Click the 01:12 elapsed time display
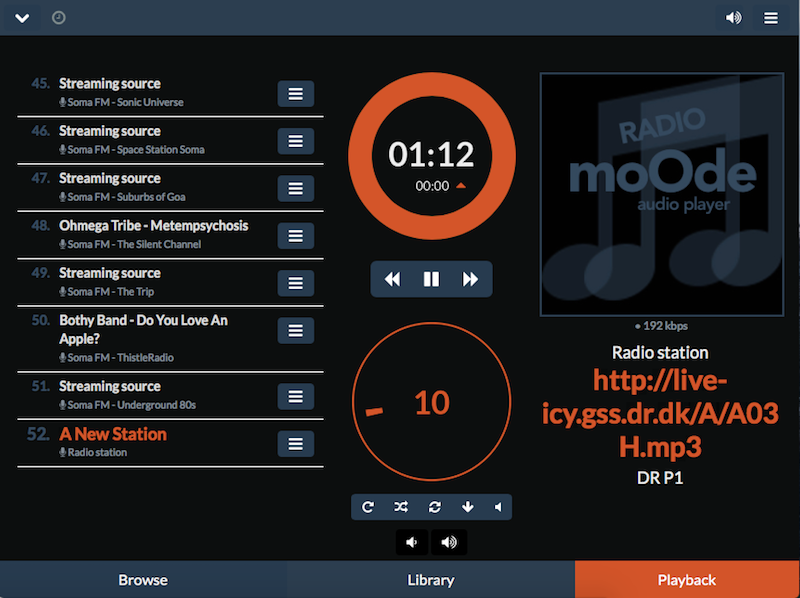The height and width of the screenshot is (598, 800). coord(431,154)
